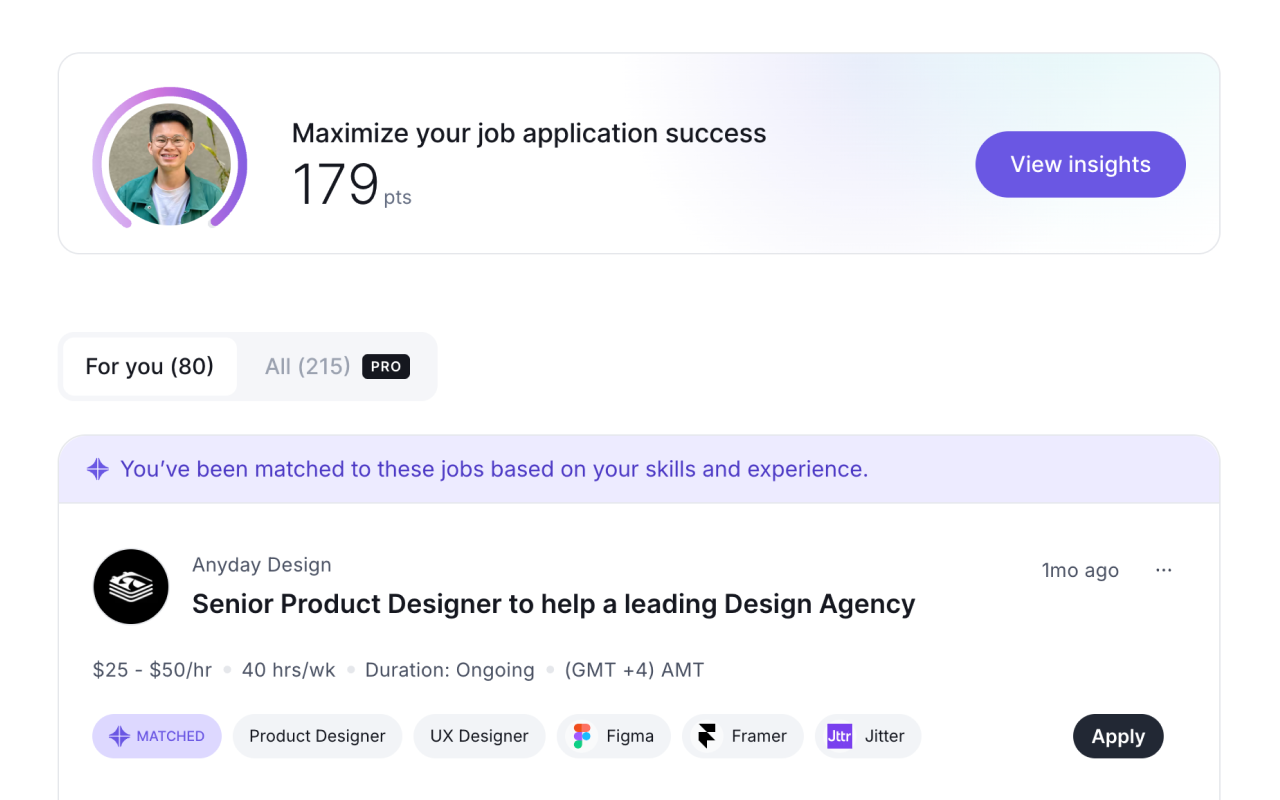Click the sparkle icon in the matched banner
Screen dimensions: 1280x800
pos(97,469)
